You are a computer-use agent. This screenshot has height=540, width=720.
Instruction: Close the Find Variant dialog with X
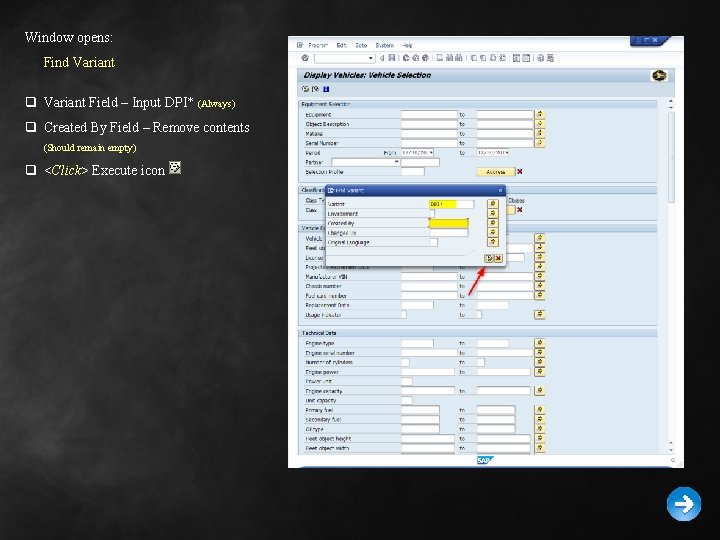tap(500, 190)
